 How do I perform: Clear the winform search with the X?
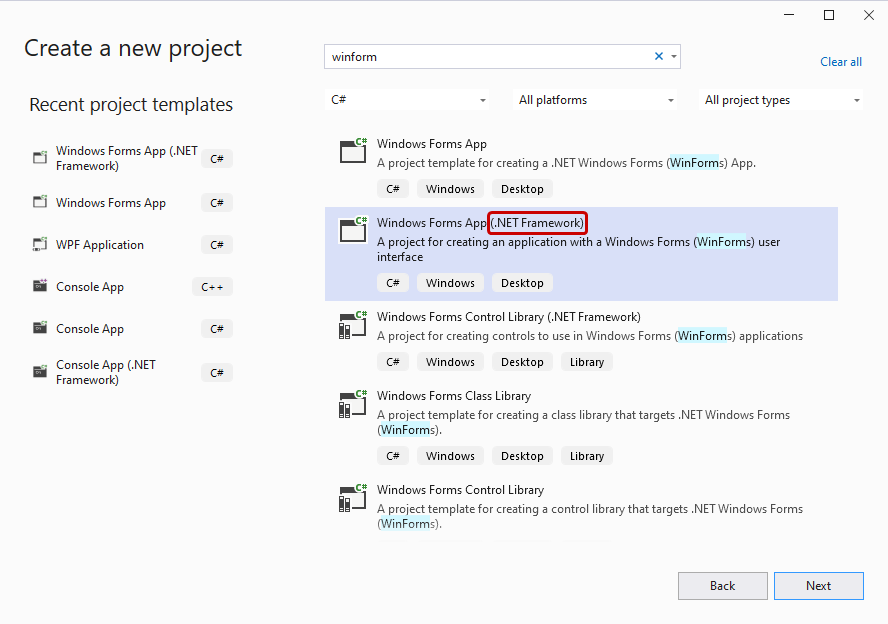tap(658, 56)
